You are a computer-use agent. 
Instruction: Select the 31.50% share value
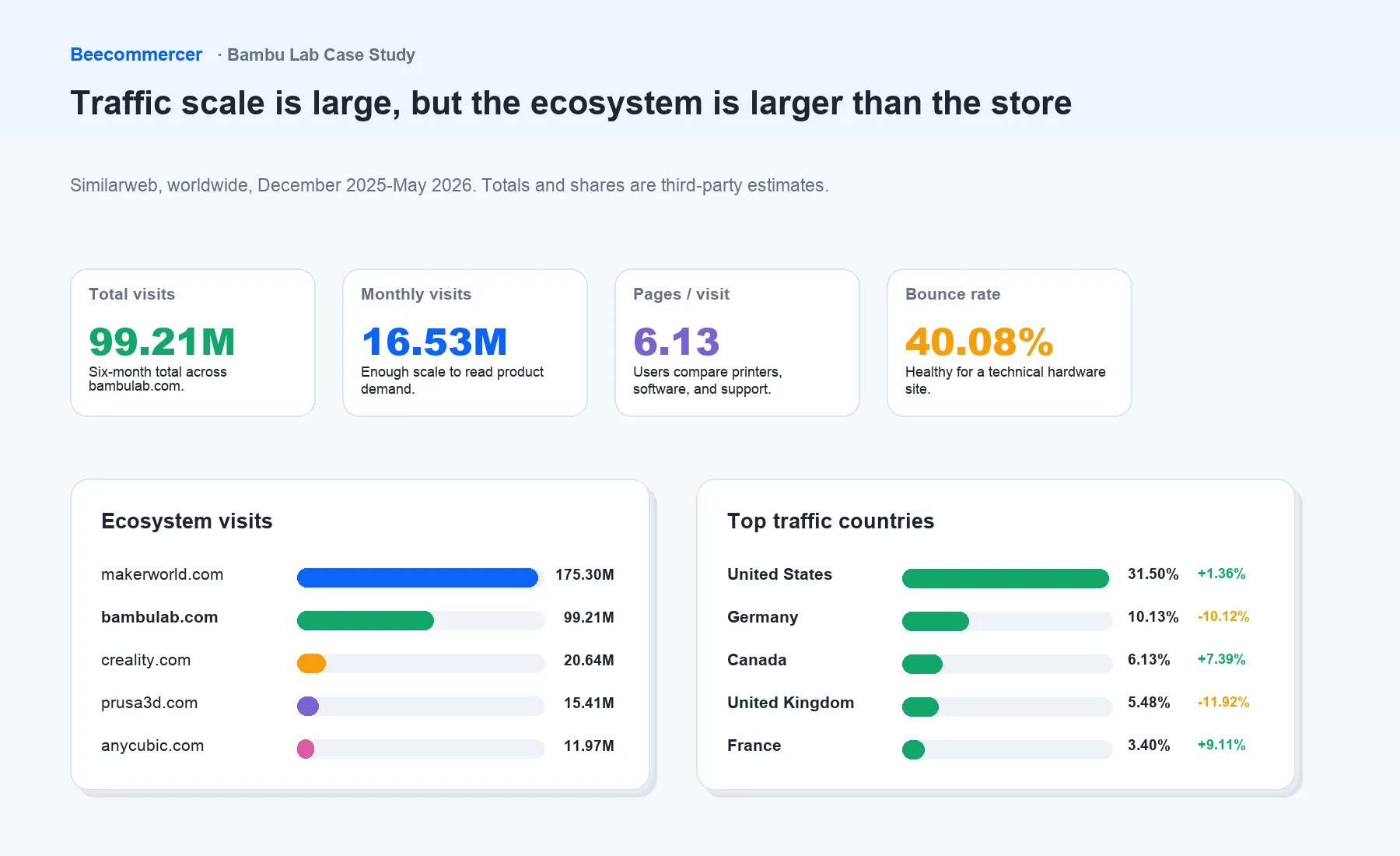[x=1153, y=574]
